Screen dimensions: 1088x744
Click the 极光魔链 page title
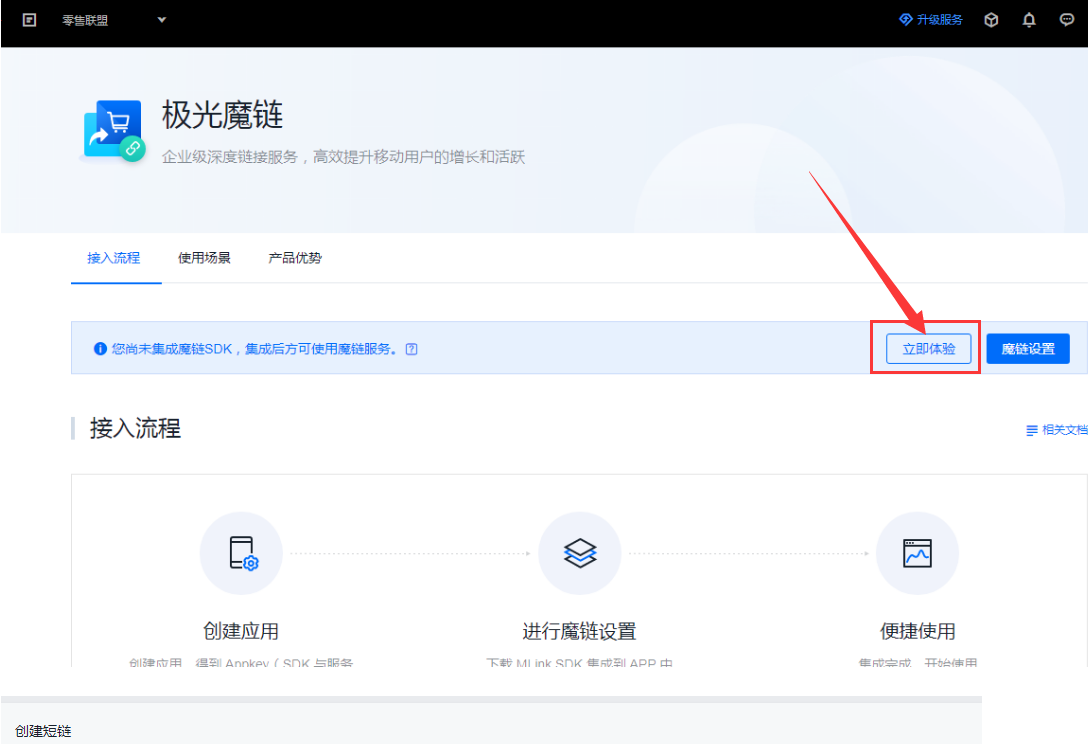(222, 115)
